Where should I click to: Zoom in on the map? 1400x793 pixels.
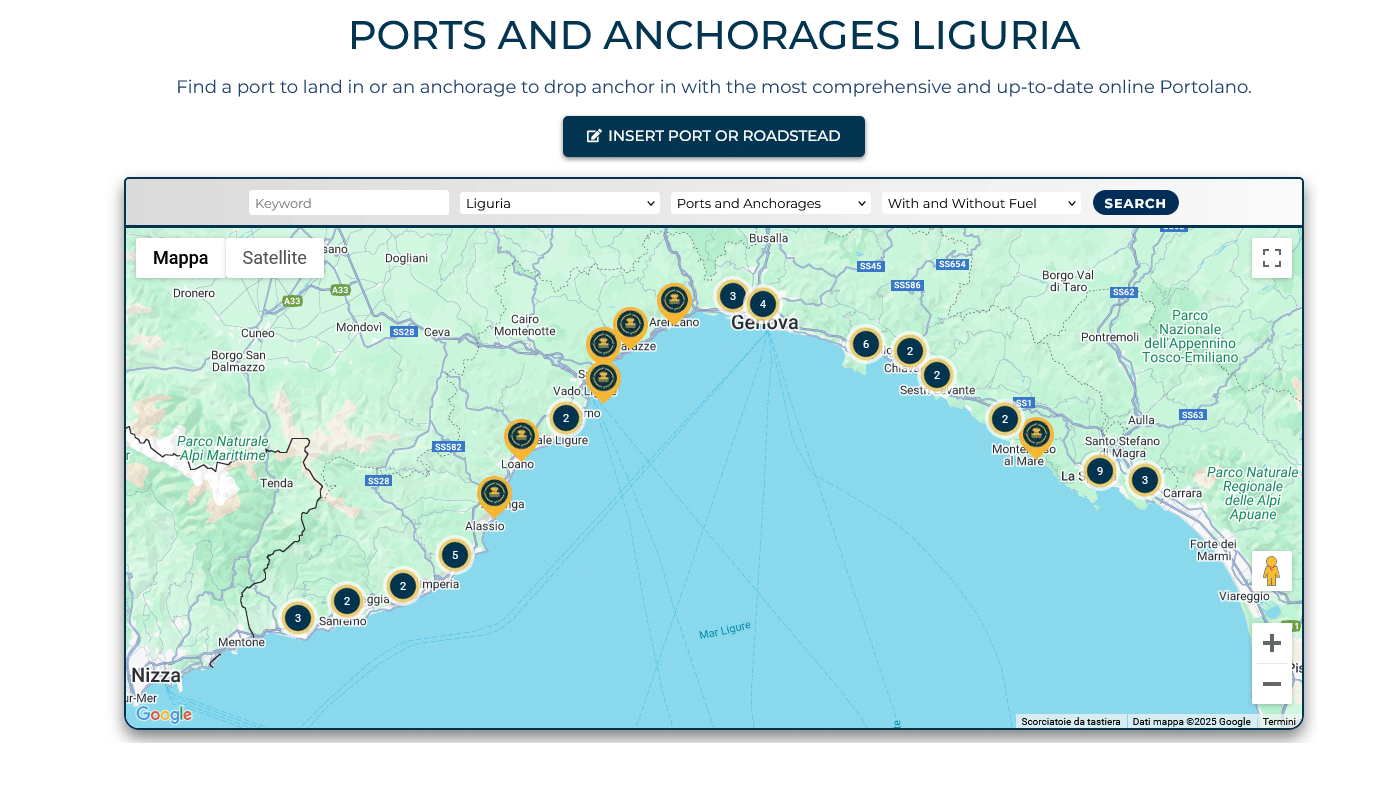1271,643
